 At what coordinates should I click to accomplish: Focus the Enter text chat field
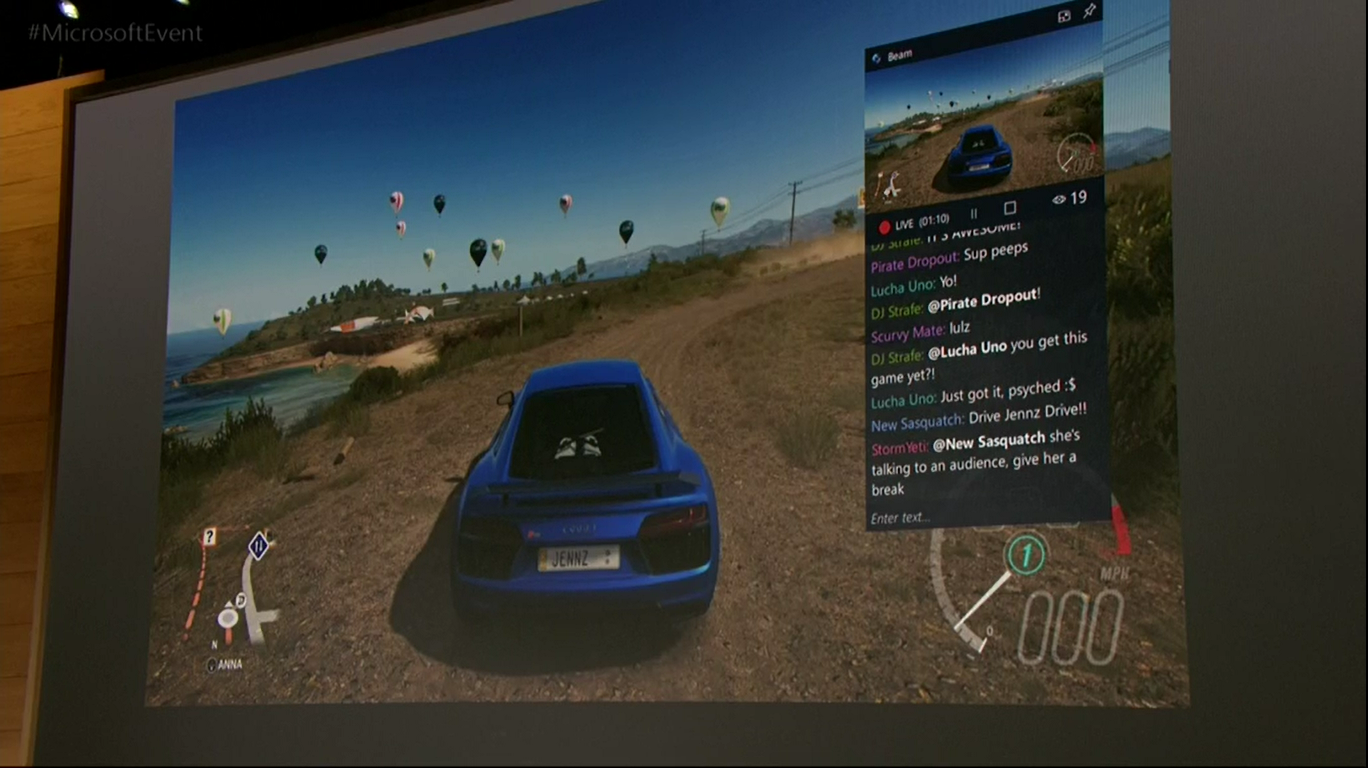coord(988,515)
